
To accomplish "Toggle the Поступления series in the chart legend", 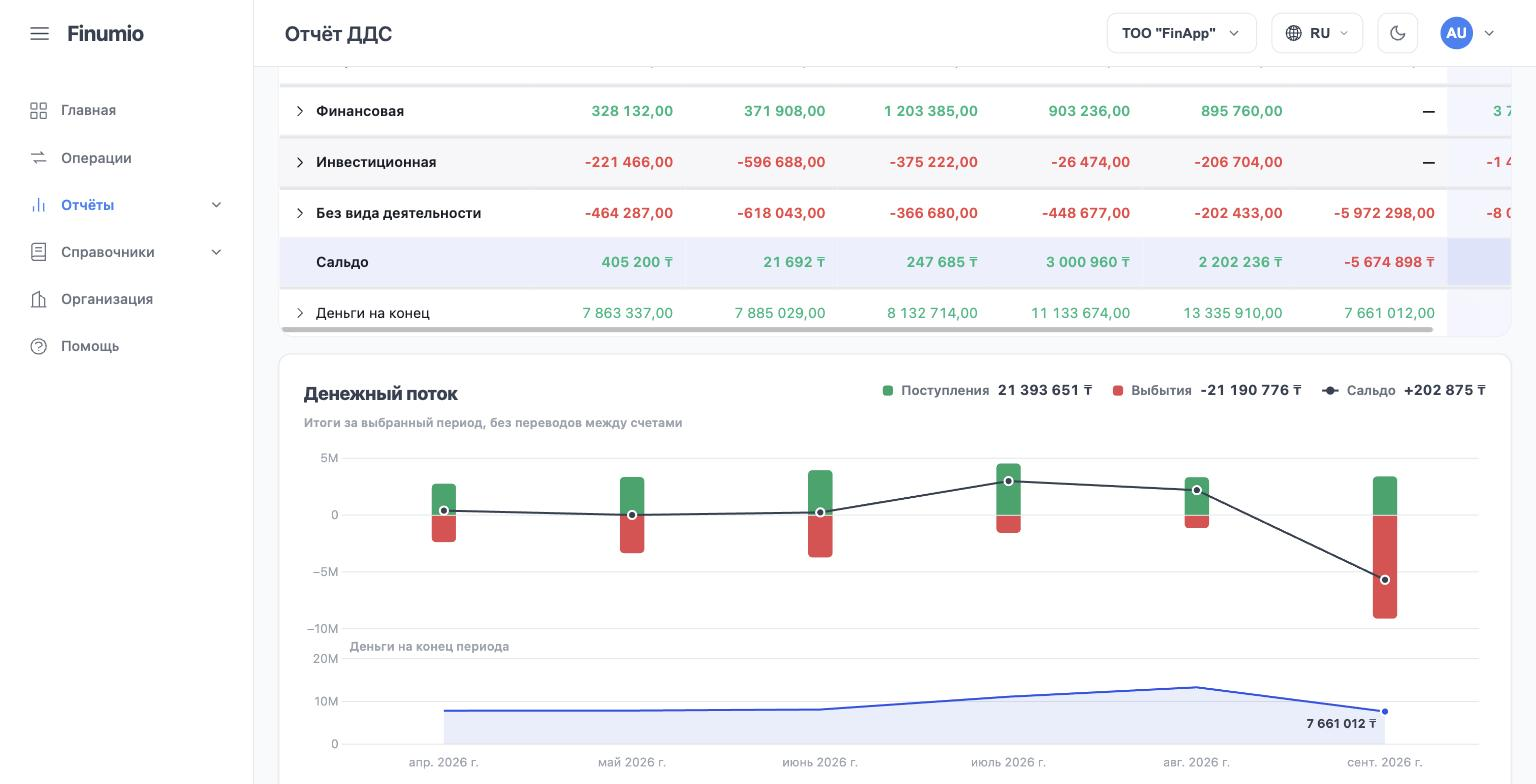I will coord(987,390).
